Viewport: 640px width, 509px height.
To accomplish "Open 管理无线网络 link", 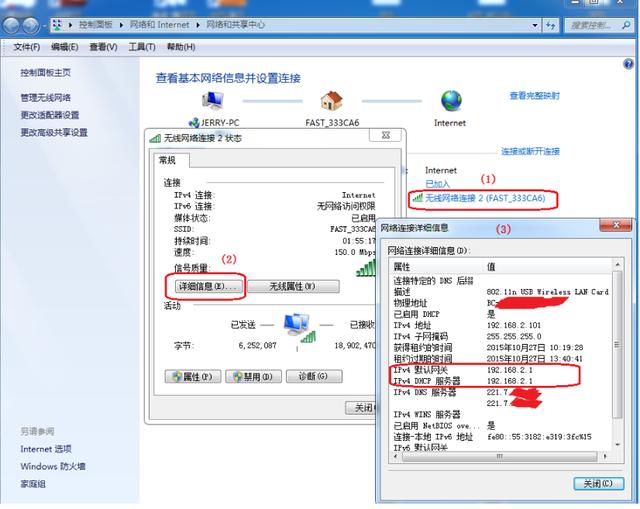I will coord(45,98).
